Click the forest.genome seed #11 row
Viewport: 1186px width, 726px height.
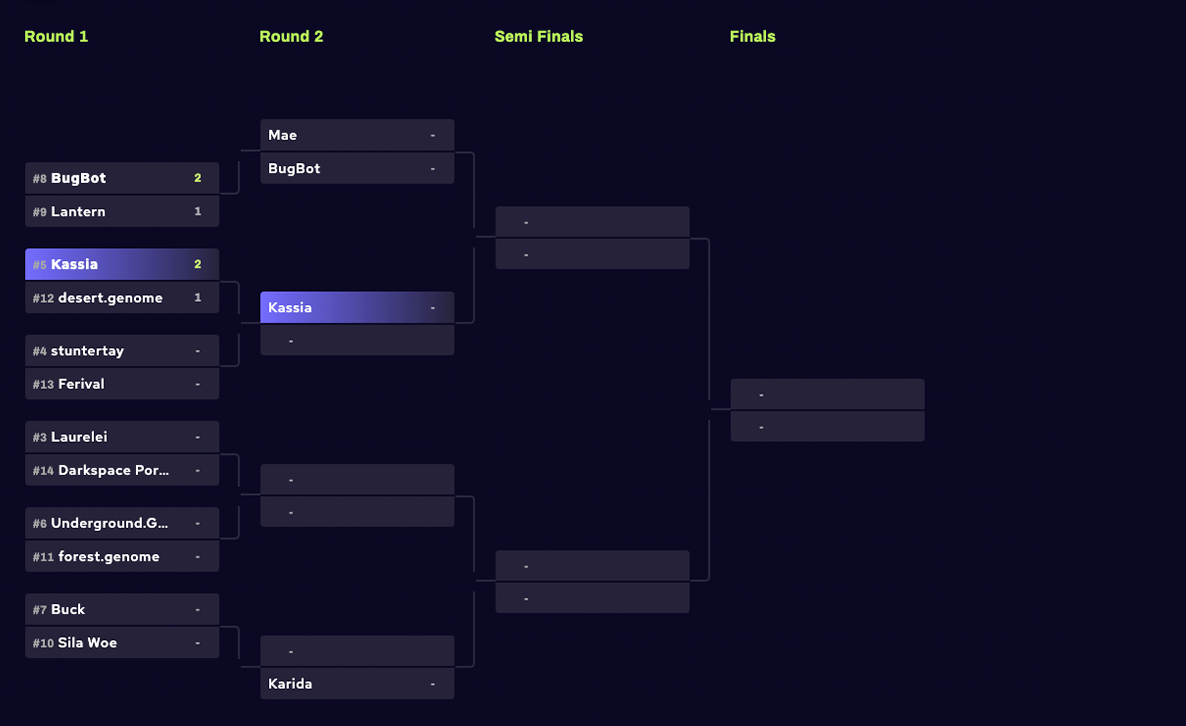[x=121, y=557]
